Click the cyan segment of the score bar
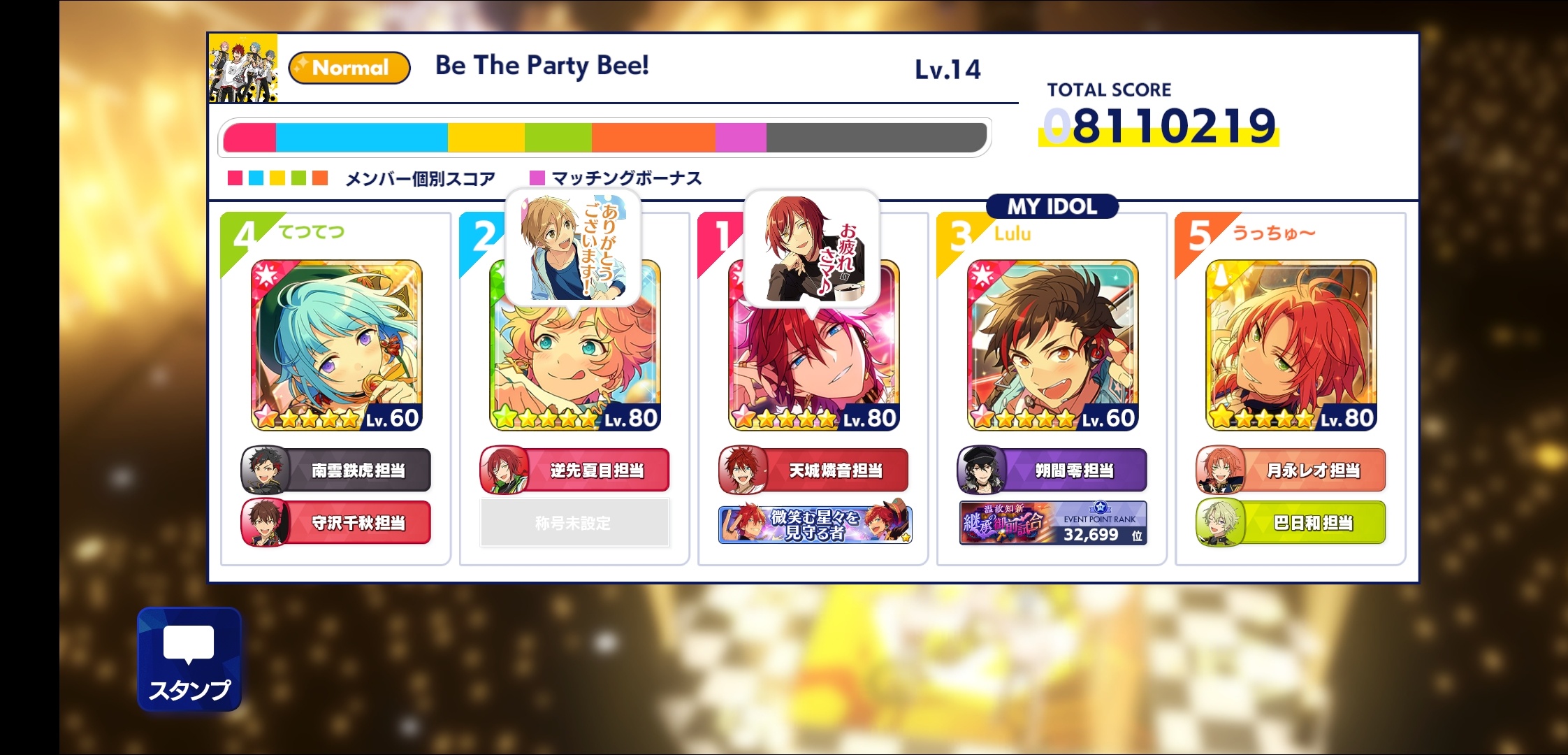Image resolution: width=1568 pixels, height=755 pixels. (x=362, y=138)
